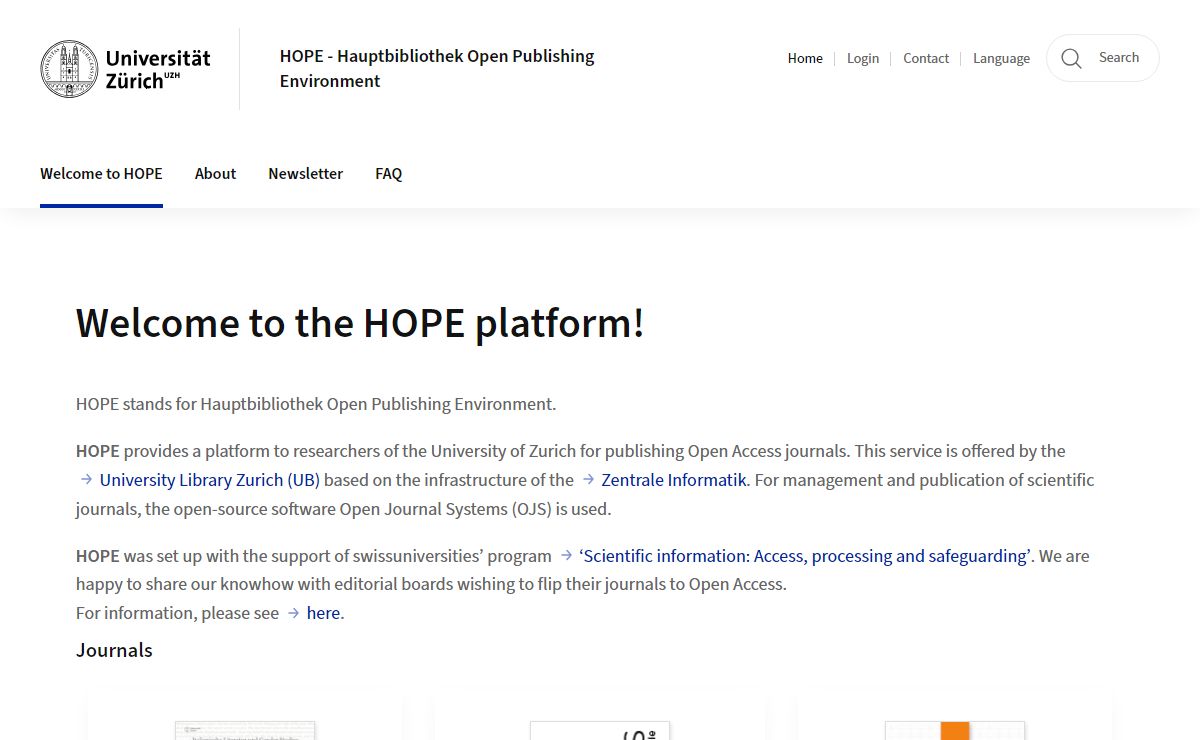The image size is (1200, 740).
Task: Open the 'Scientific information: Access, processing and safeguarding' link
Action: point(795,556)
